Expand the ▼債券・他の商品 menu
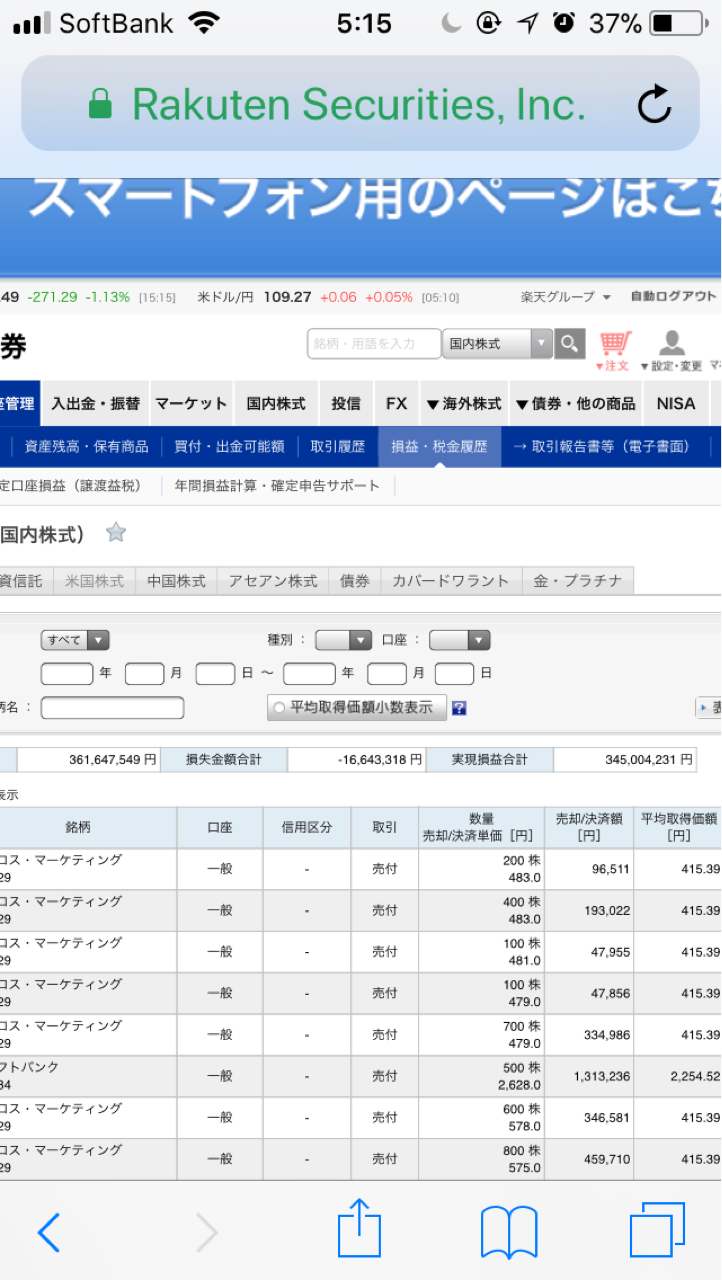Viewport: 722px width, 1280px height. tap(576, 404)
